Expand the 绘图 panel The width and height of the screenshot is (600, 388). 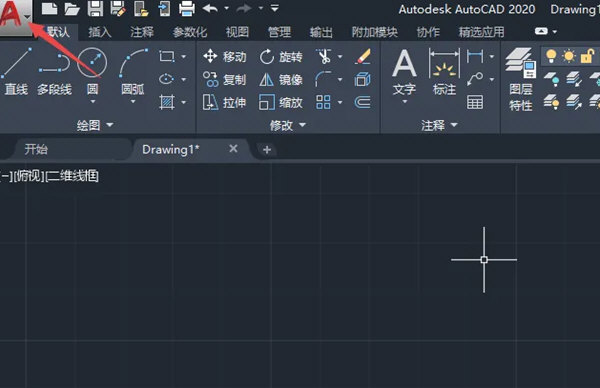click(x=95, y=125)
